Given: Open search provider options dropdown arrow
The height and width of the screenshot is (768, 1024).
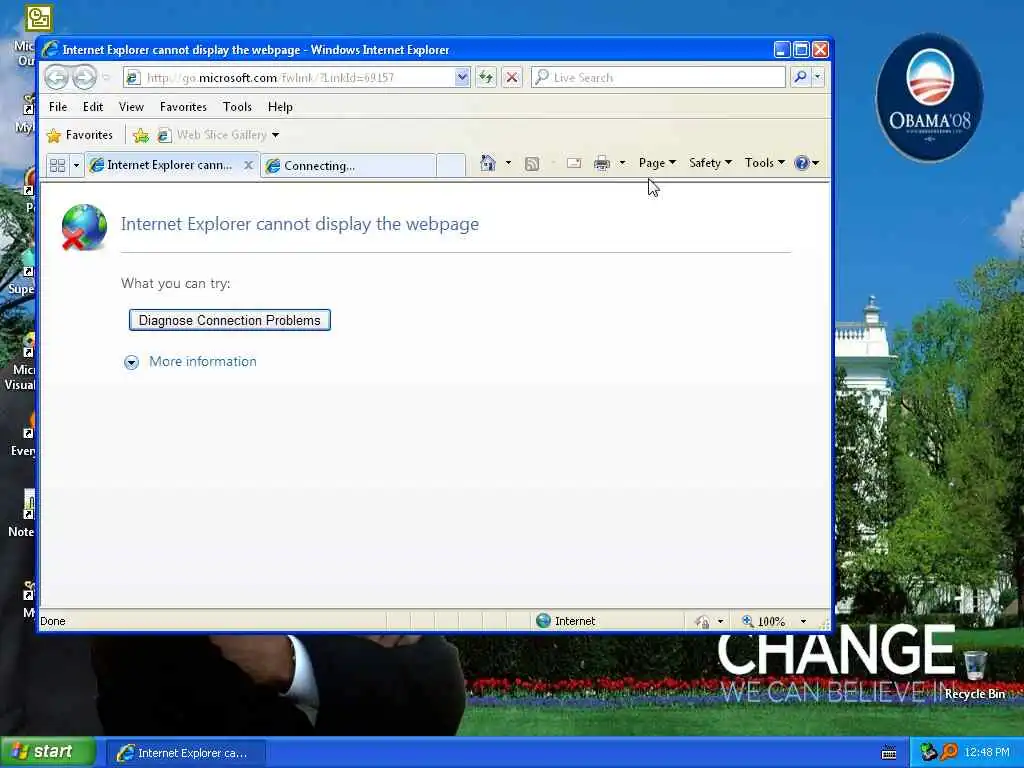Looking at the screenshot, I should click(x=818, y=78).
